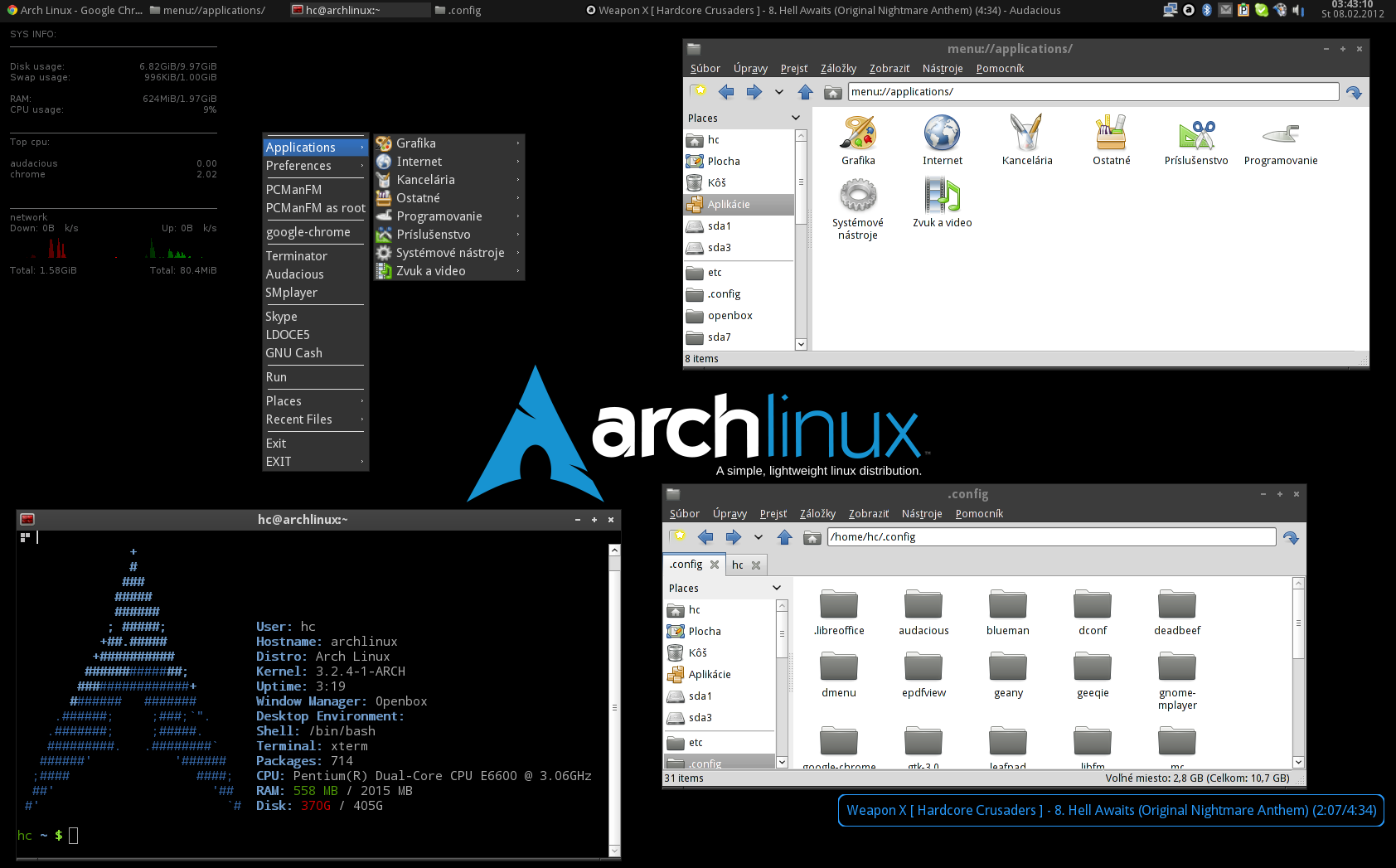Click the menu://applications/ address field

coord(1093,92)
